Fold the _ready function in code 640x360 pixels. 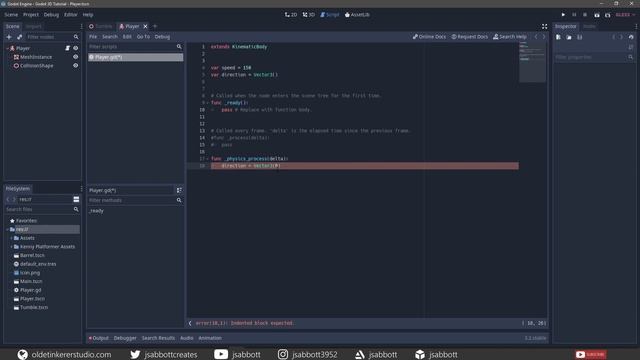[208, 103]
